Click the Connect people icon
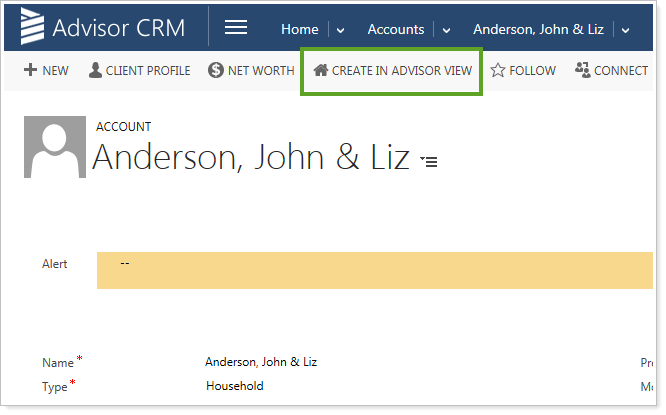 click(611, 70)
